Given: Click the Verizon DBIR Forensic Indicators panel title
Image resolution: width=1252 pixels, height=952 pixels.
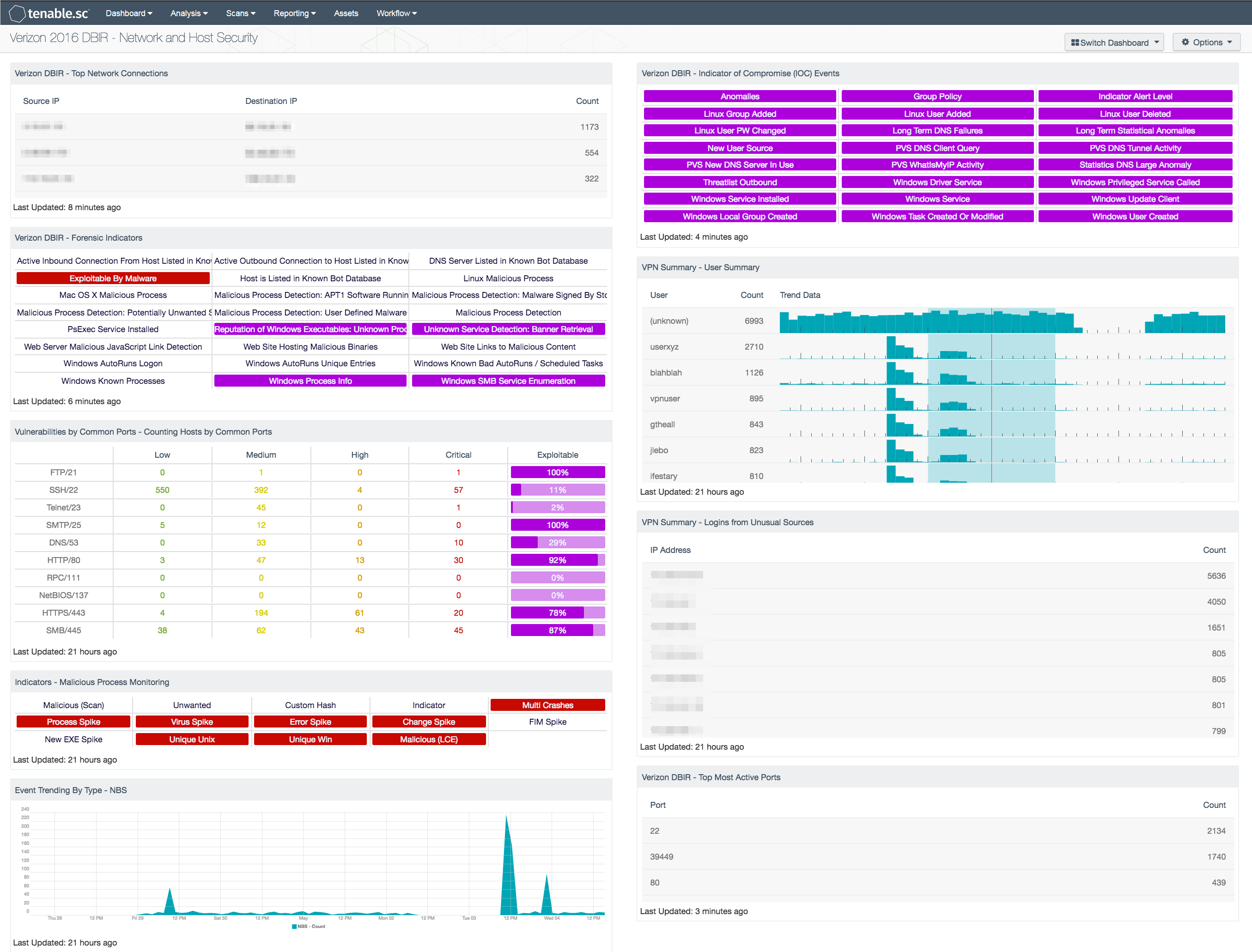Looking at the screenshot, I should [x=78, y=237].
